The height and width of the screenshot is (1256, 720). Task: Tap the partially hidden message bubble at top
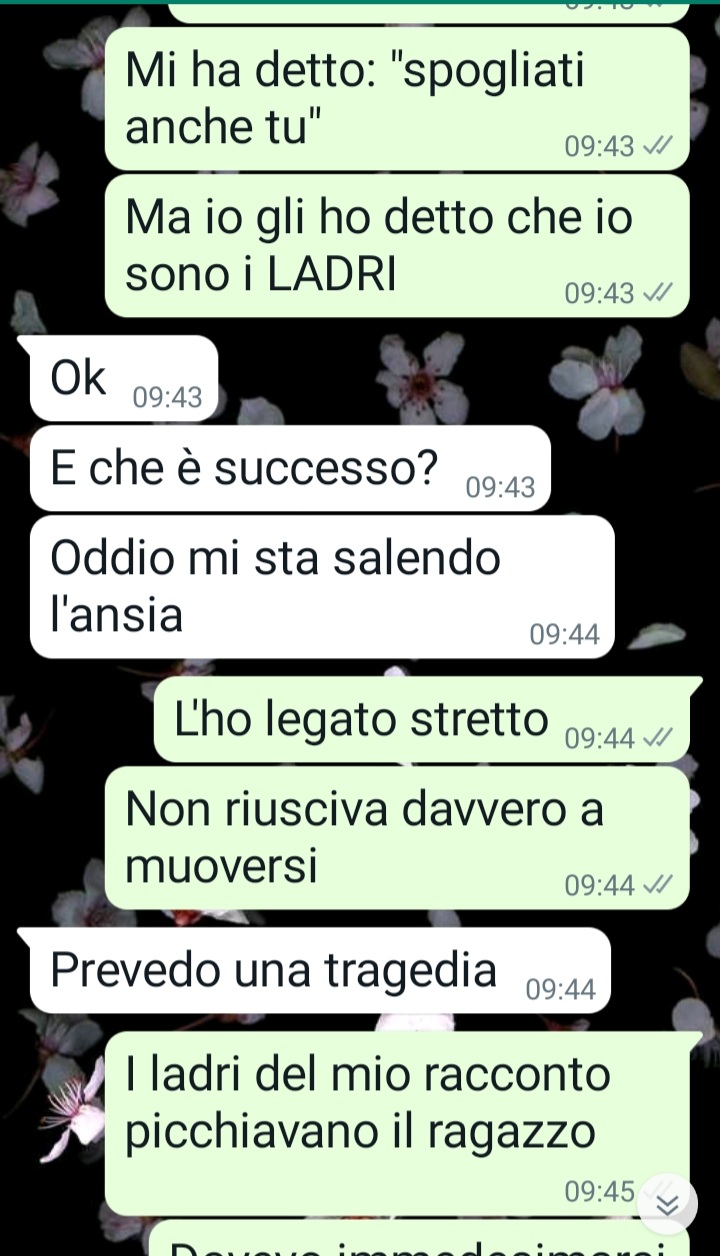[430, 13]
